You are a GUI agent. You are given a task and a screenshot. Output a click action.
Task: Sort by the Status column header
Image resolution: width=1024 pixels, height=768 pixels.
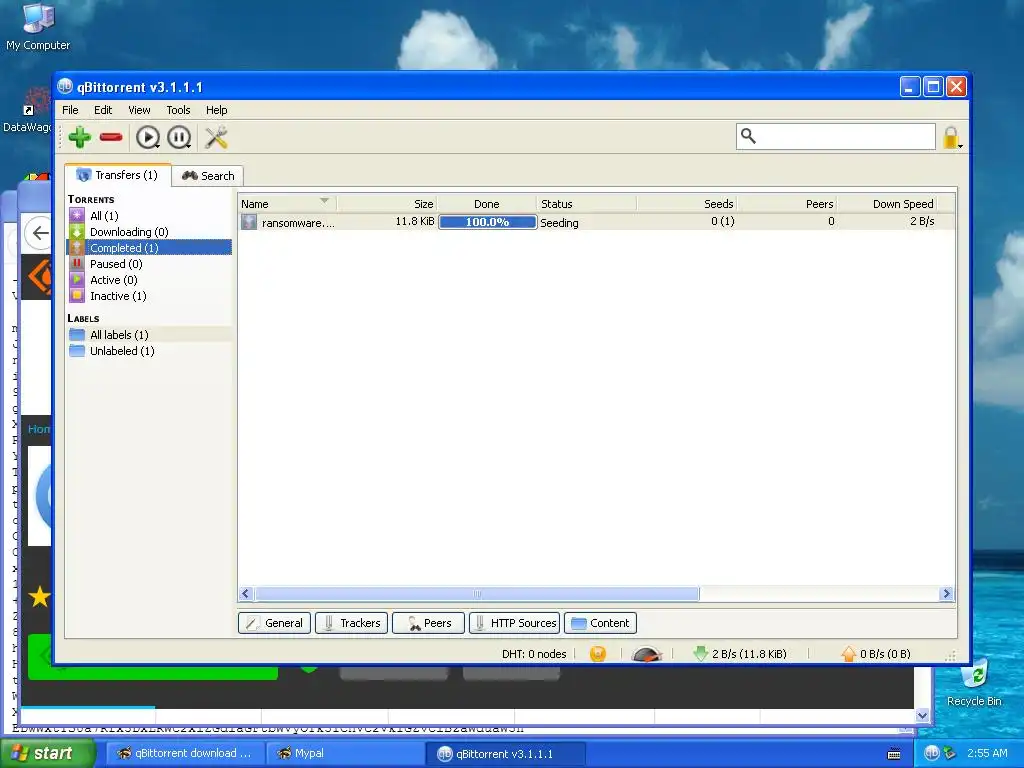(586, 204)
